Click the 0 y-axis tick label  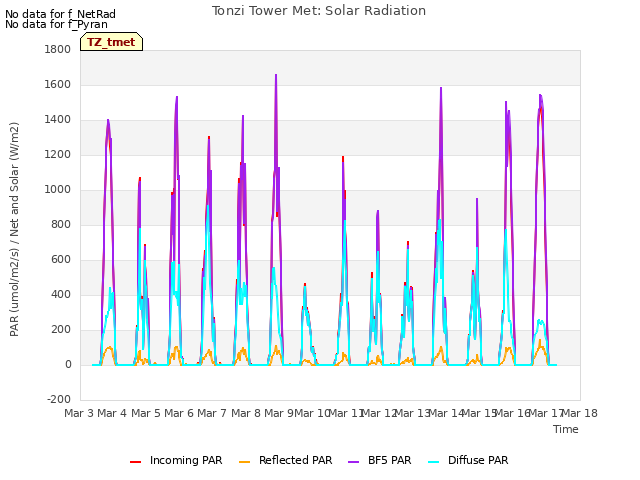point(68,364)
